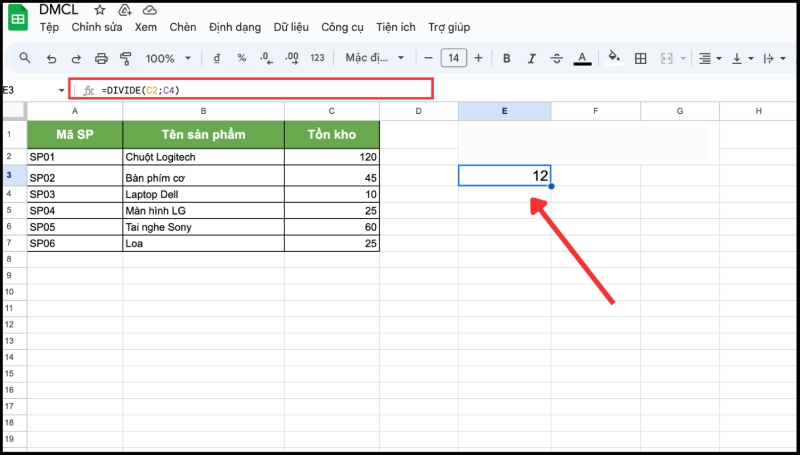Open the Định dạng menu
This screenshot has height=455, width=800.
point(233,27)
